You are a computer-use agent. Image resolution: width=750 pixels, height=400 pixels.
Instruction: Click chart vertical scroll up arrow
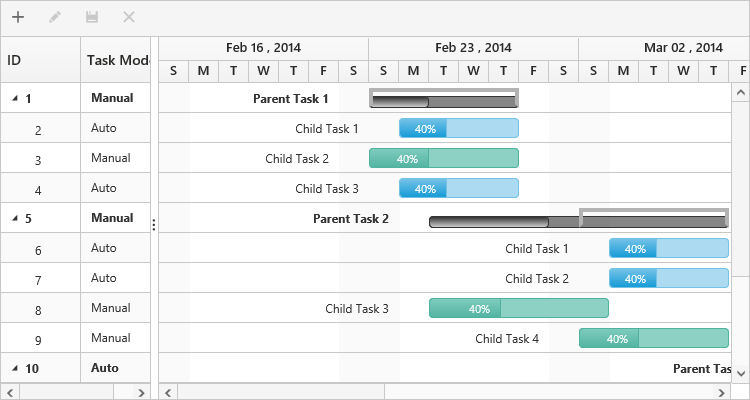[x=741, y=92]
